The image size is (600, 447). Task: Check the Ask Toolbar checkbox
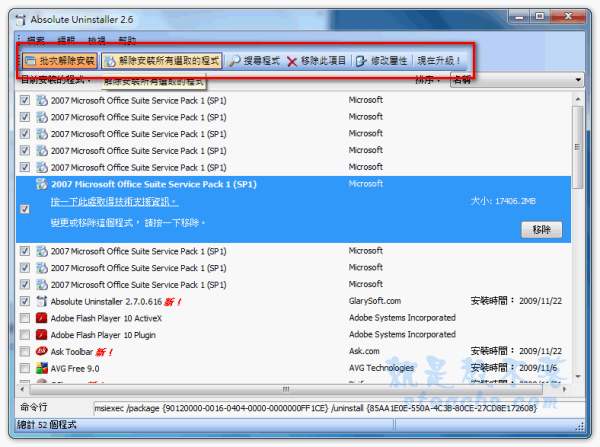pos(25,351)
